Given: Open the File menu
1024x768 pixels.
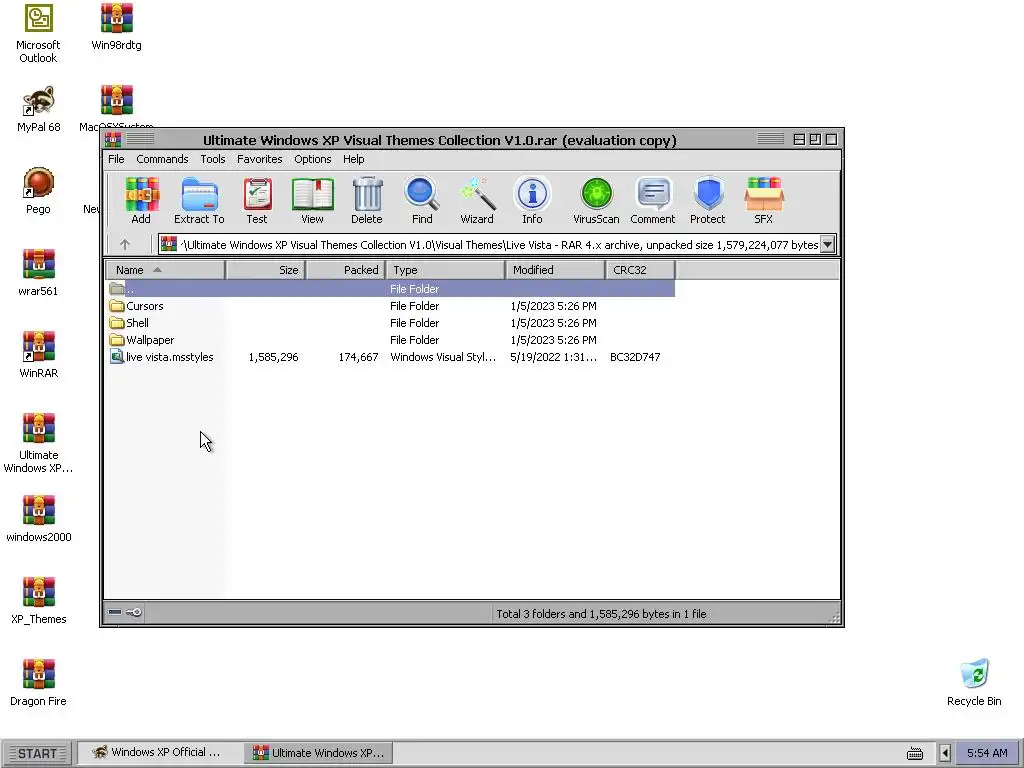Looking at the screenshot, I should coord(116,159).
